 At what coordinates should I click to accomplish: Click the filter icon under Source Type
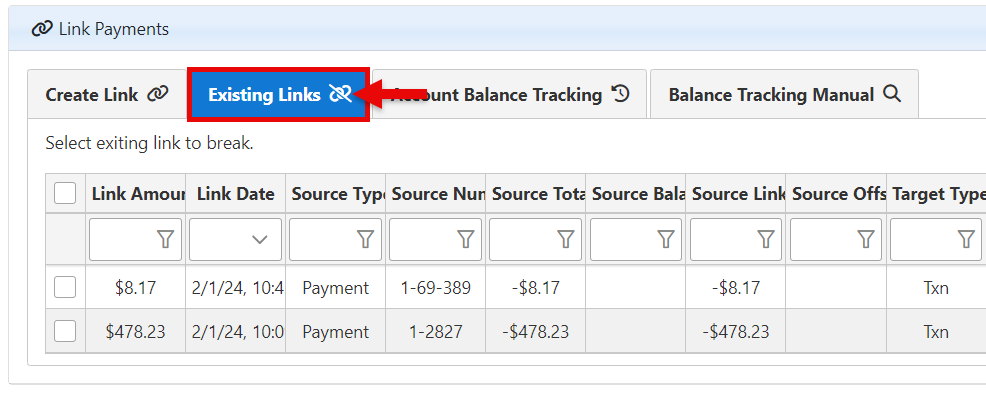pyautogui.click(x=366, y=240)
